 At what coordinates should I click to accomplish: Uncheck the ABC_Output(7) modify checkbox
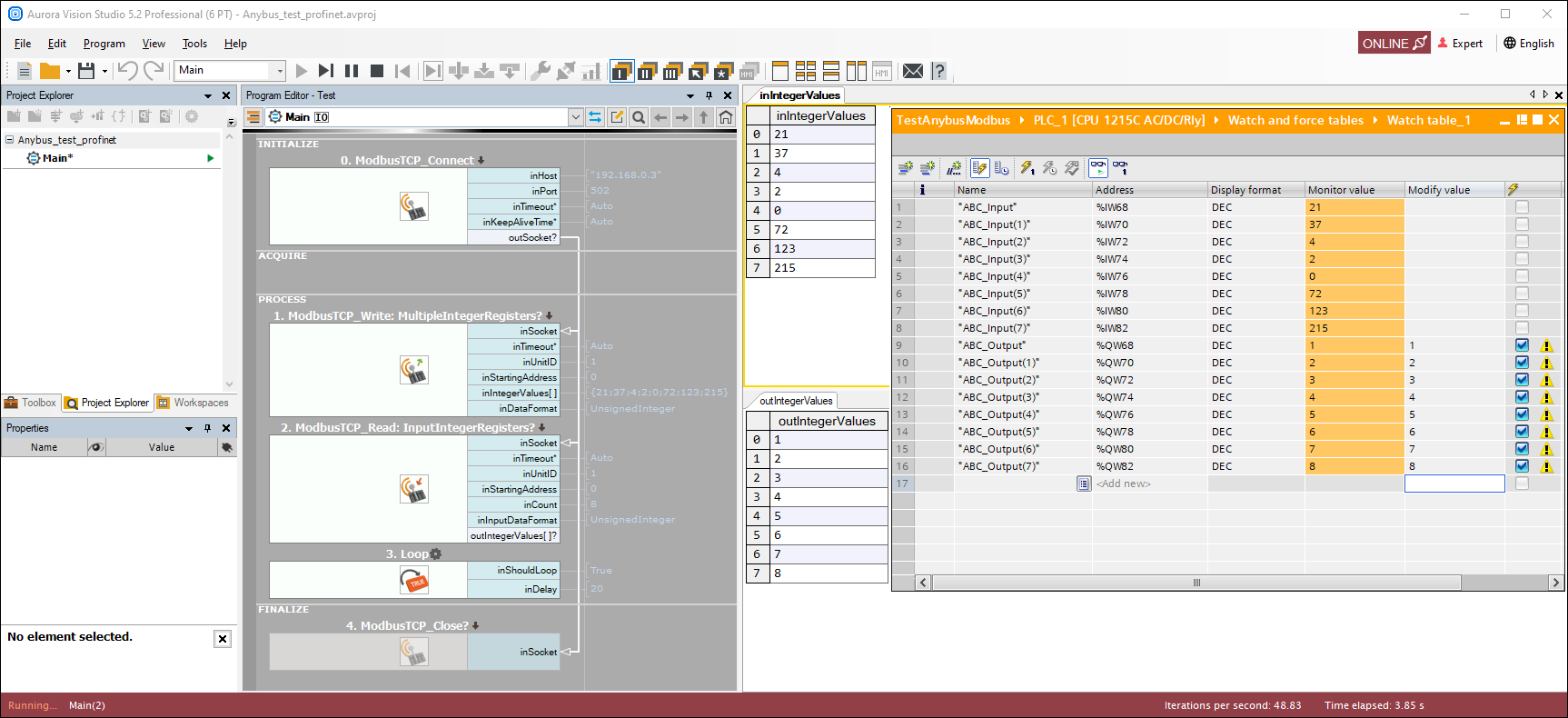(1522, 466)
